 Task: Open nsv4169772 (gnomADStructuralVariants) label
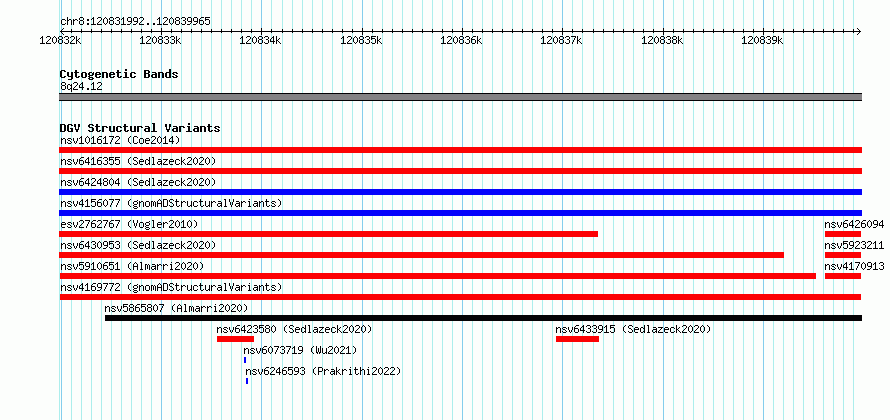tap(171, 287)
